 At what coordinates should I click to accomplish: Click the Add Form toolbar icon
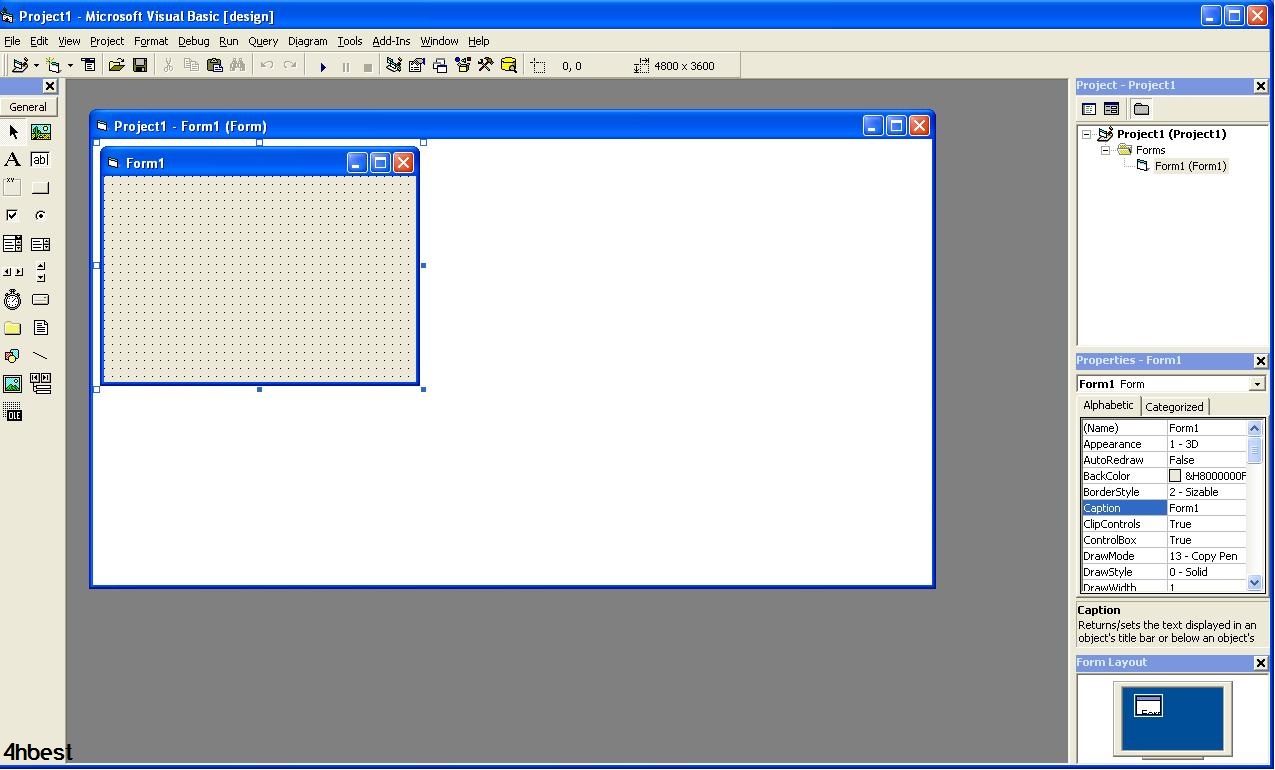(53, 66)
